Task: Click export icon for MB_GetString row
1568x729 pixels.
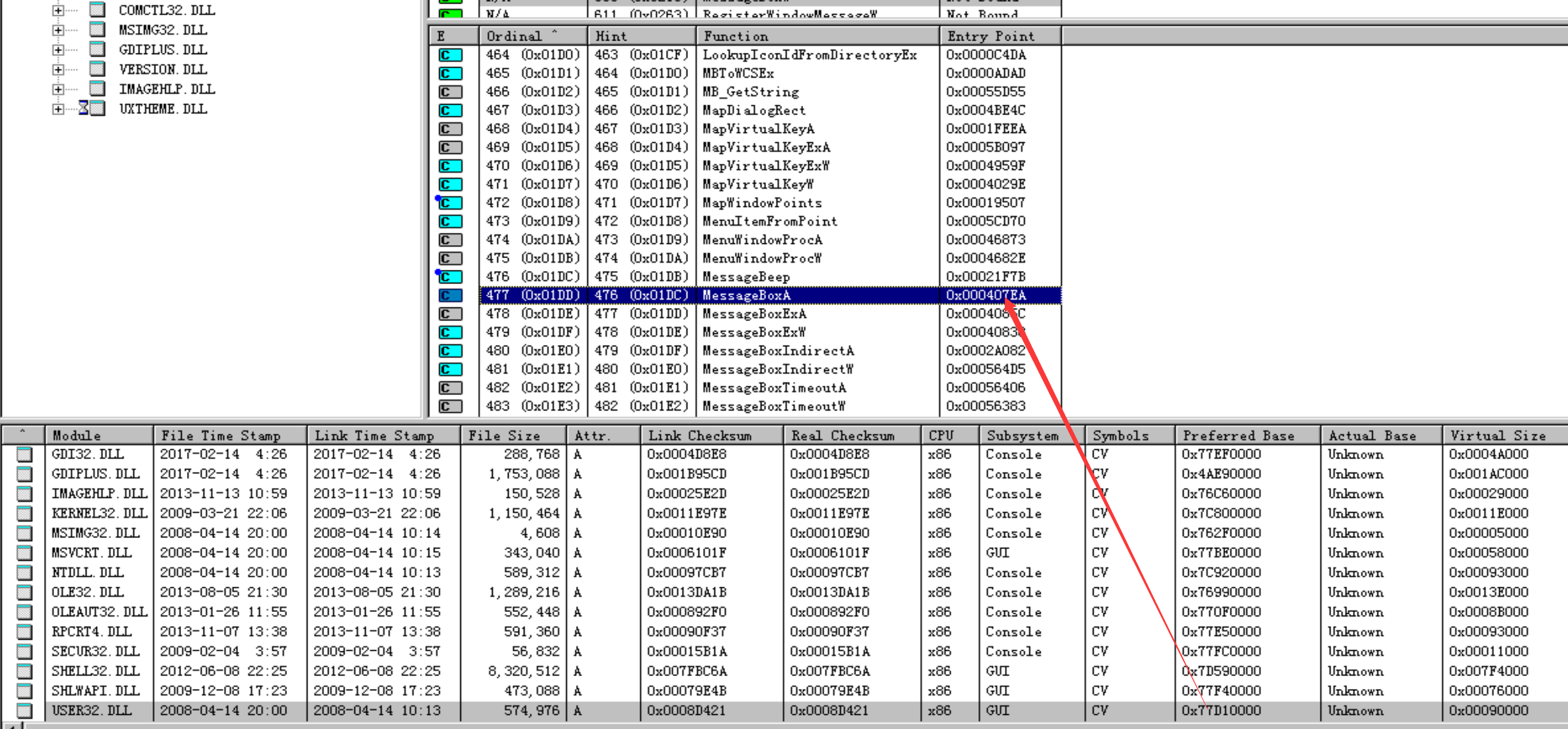Action: pyautogui.click(x=450, y=92)
